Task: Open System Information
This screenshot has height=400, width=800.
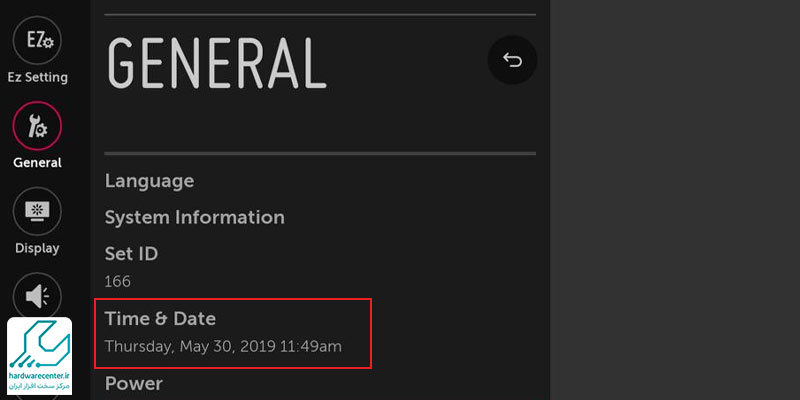Action: coord(194,218)
